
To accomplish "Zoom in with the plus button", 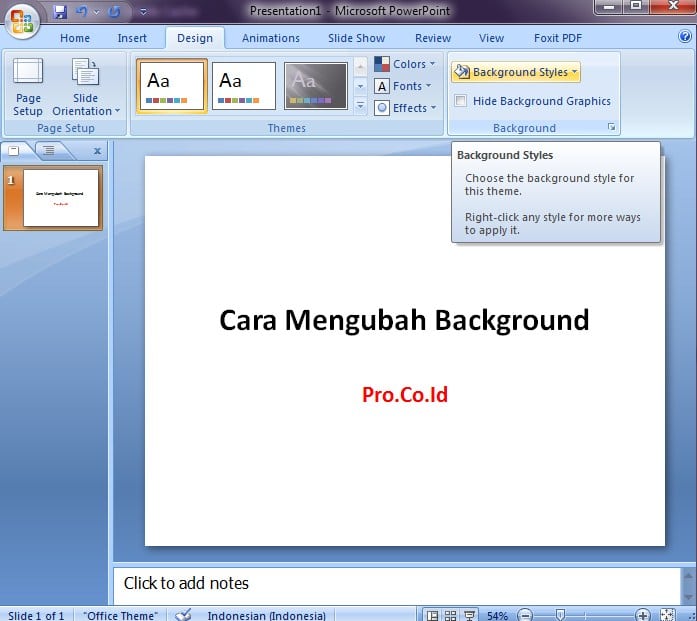I will point(643,615).
